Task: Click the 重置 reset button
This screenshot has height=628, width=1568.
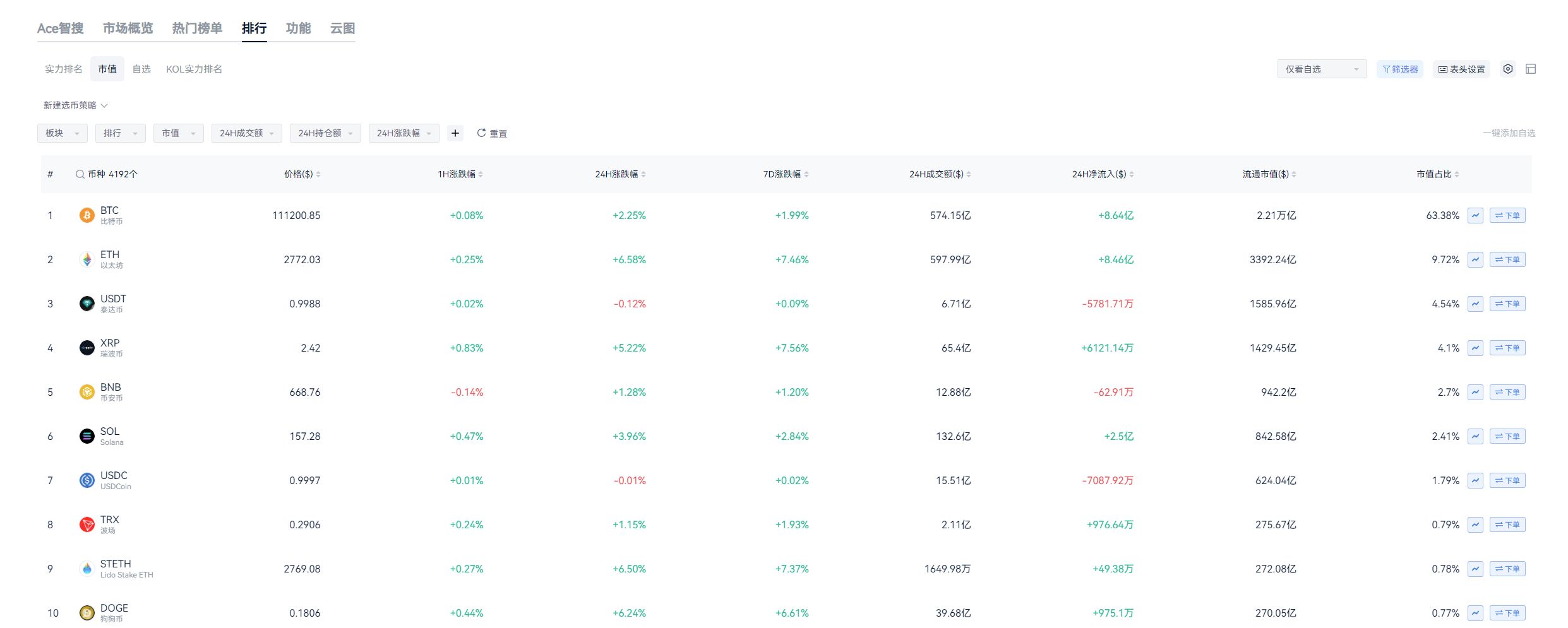Action: click(x=492, y=133)
